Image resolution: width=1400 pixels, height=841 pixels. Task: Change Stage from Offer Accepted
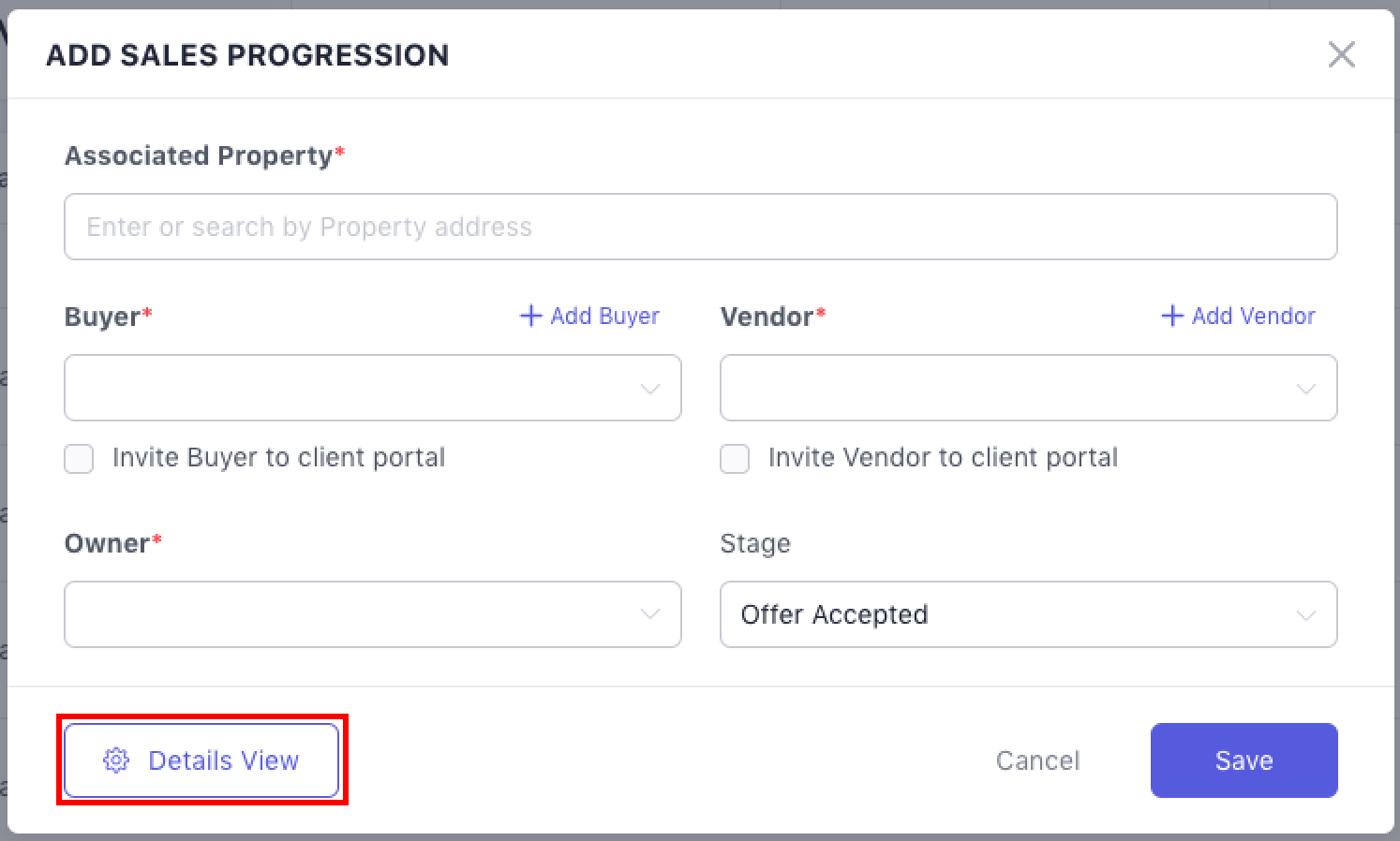pos(1012,614)
